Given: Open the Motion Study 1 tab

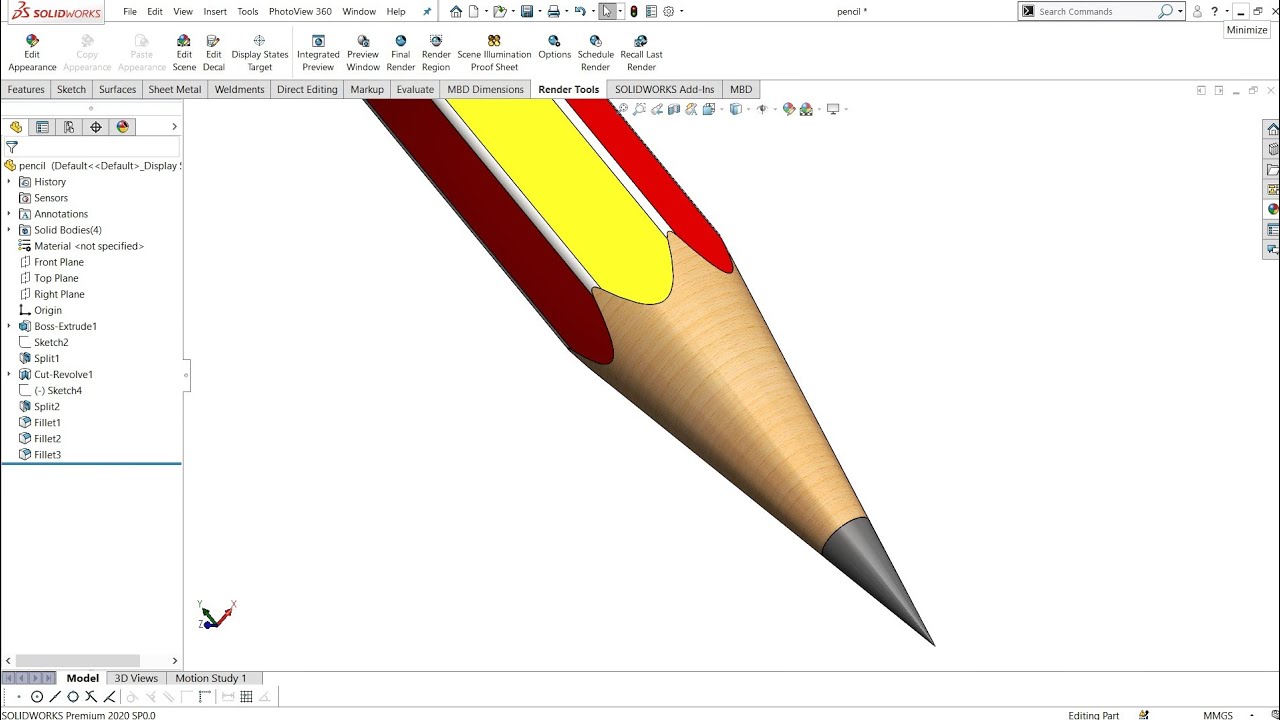Looking at the screenshot, I should tap(211, 678).
